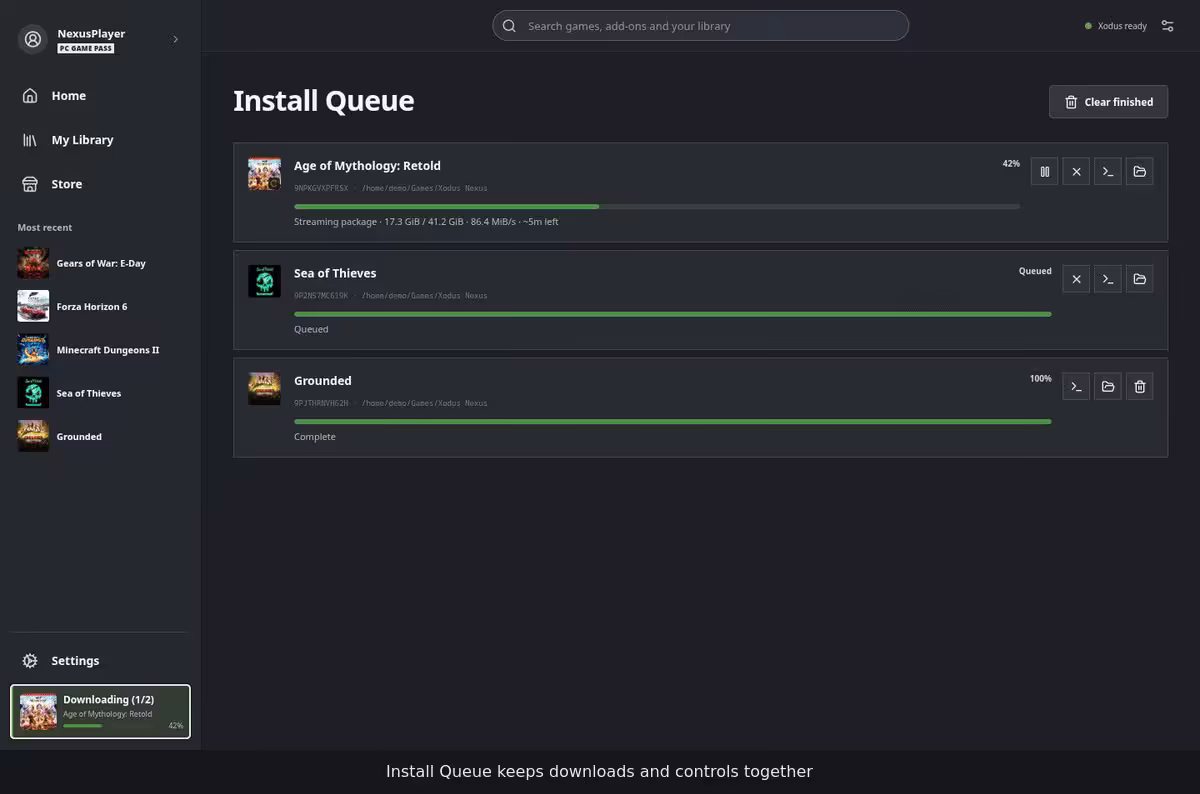Click the search magnifier icon
1200x794 pixels.
pos(510,26)
